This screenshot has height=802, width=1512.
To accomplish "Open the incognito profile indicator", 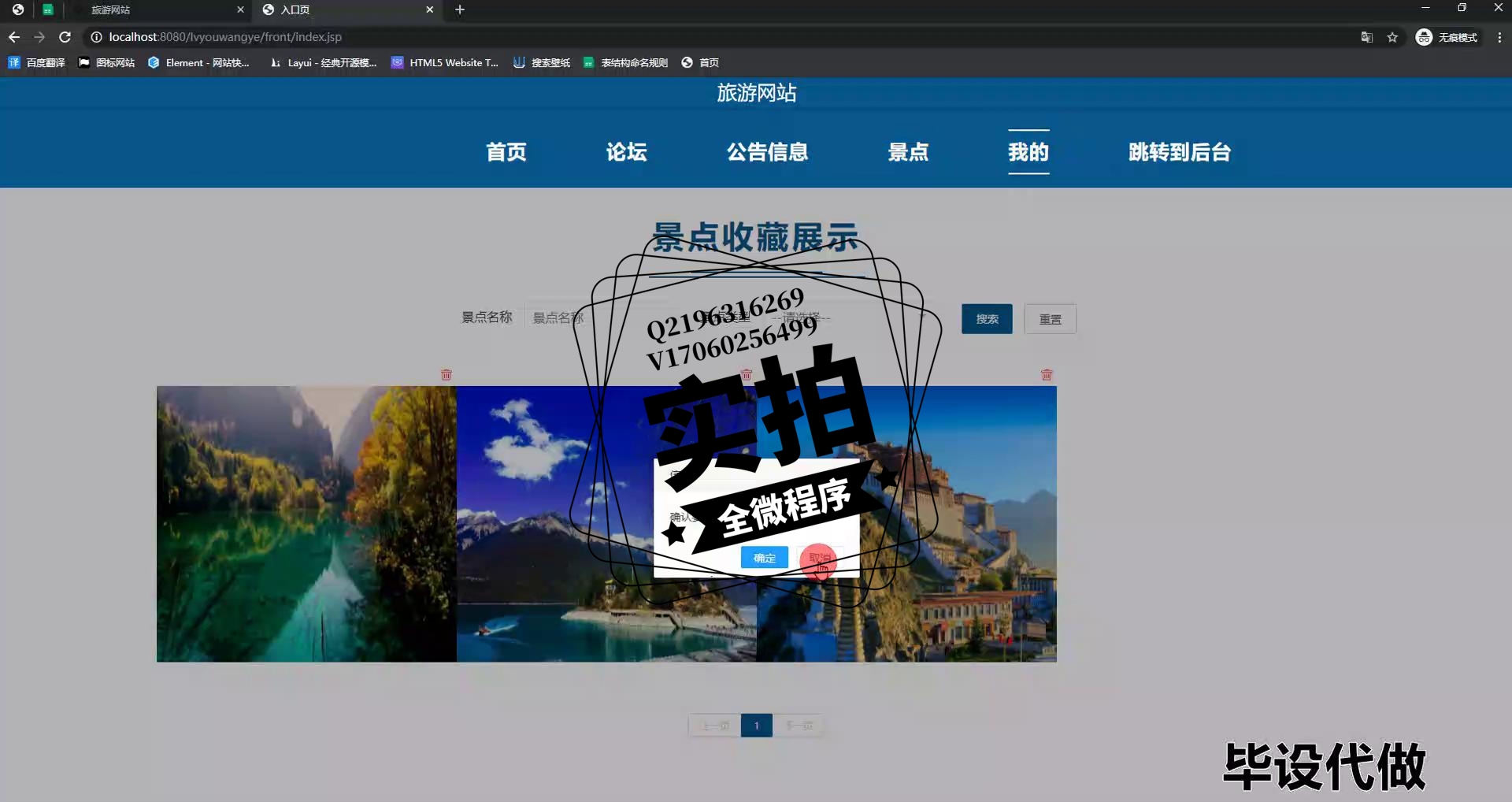I will pos(1447,37).
